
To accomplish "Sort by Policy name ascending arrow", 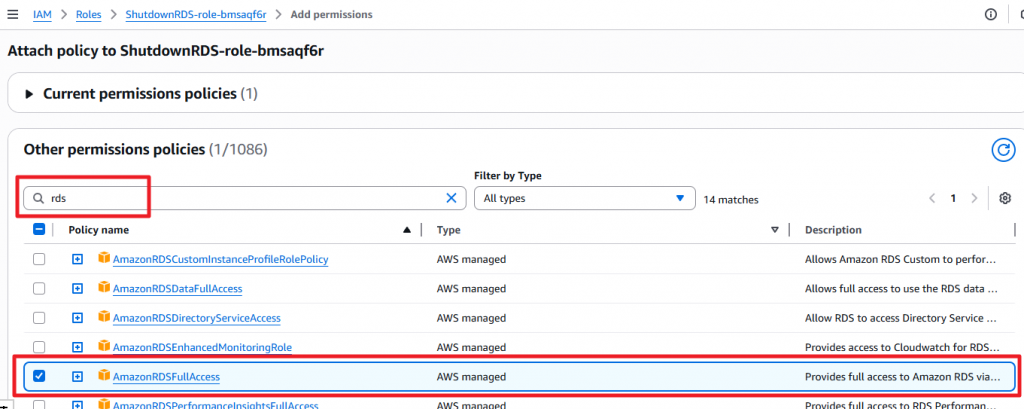I will click(x=408, y=230).
